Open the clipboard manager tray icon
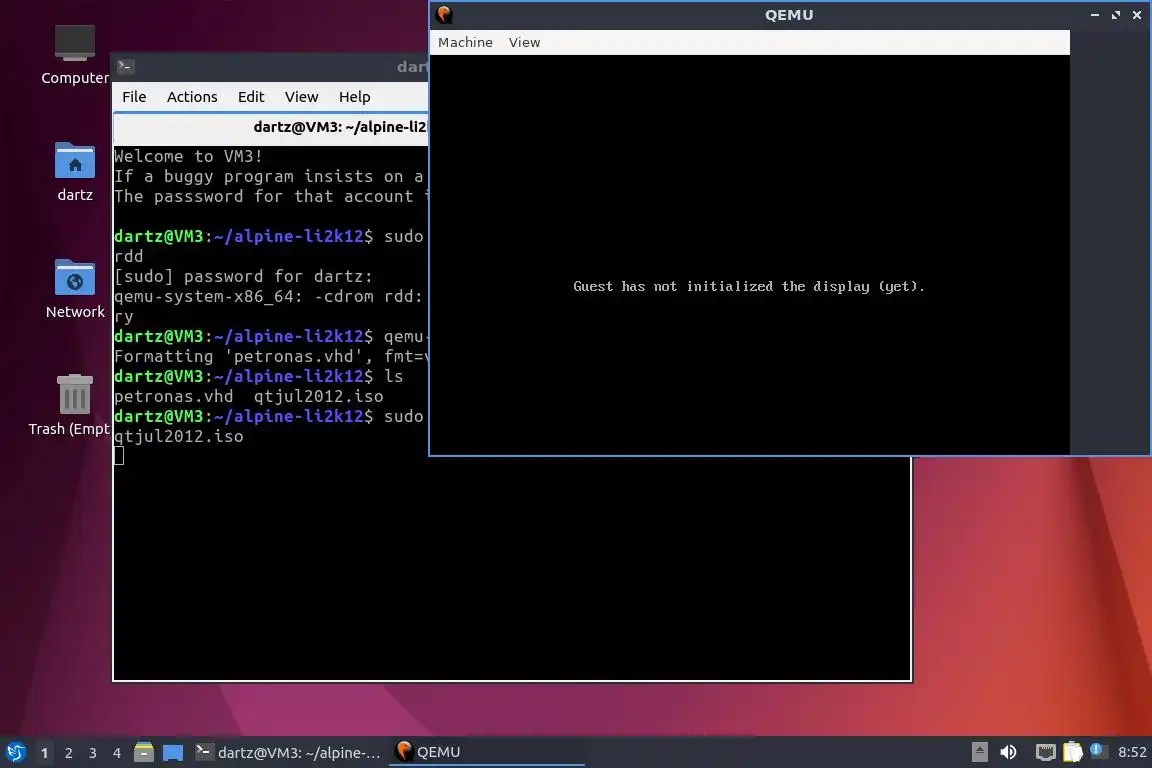 (1073, 752)
